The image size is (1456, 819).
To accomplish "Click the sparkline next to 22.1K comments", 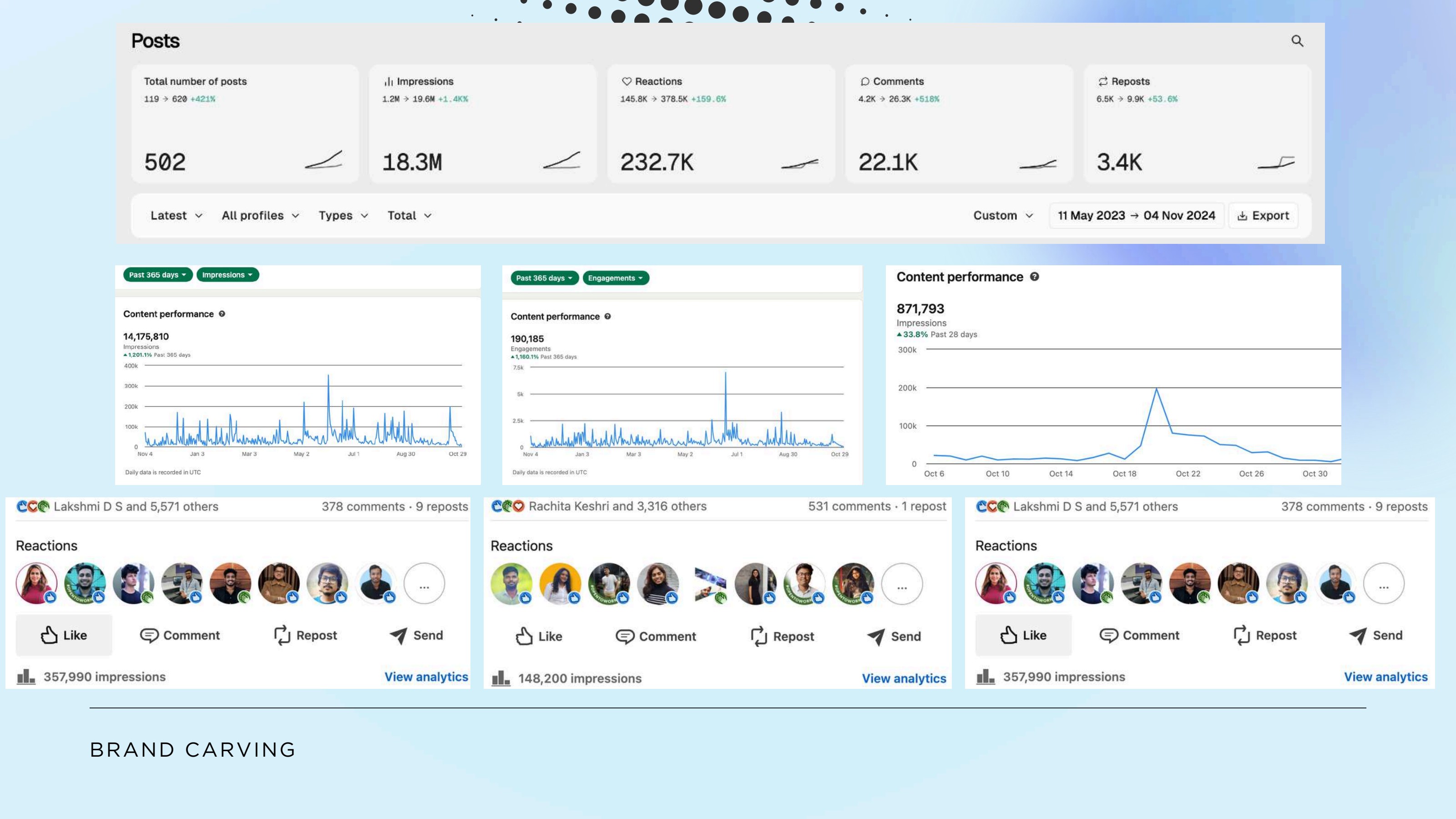I will (1038, 164).
